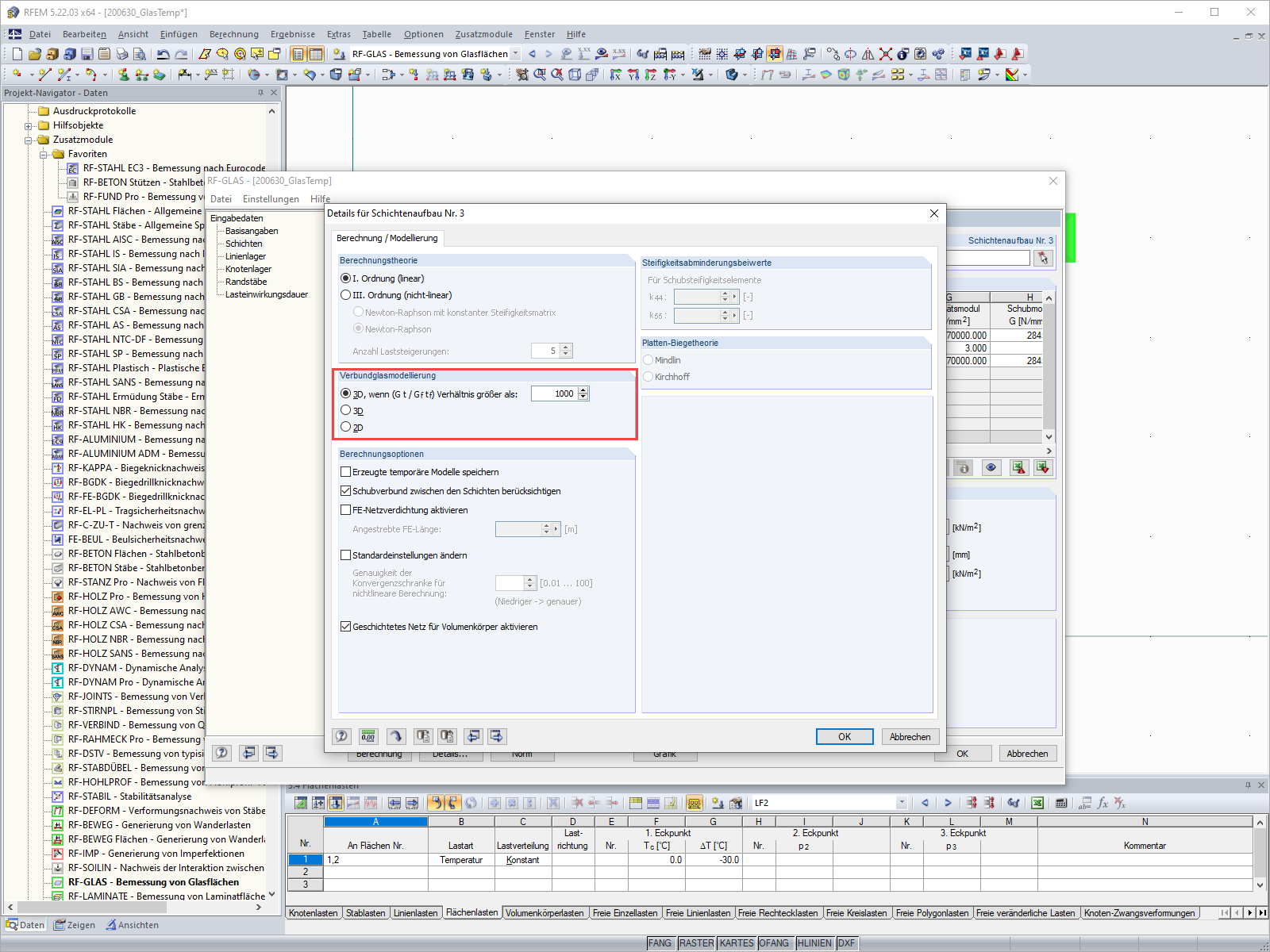Close the Details für Schichtenaufbau dialog

coord(934,213)
